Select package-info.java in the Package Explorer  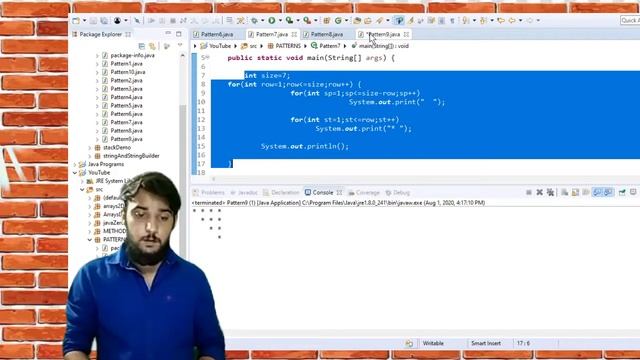point(132,55)
